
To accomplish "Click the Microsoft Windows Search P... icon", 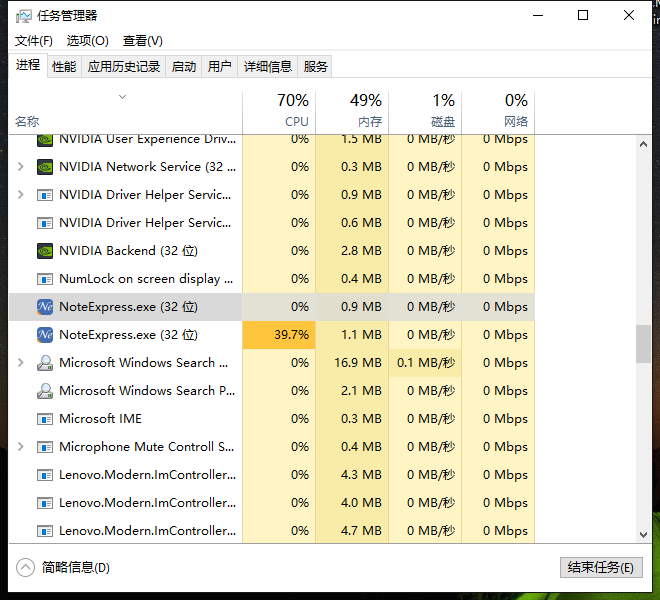I will tap(45, 391).
